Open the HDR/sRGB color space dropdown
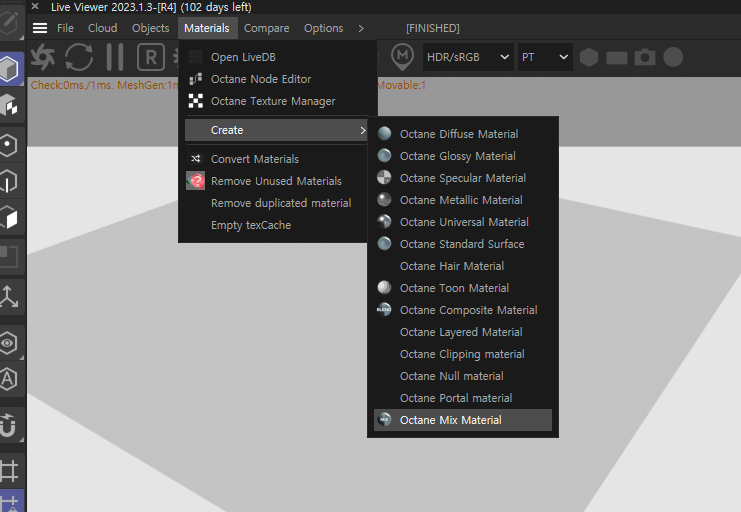 [x=468, y=57]
